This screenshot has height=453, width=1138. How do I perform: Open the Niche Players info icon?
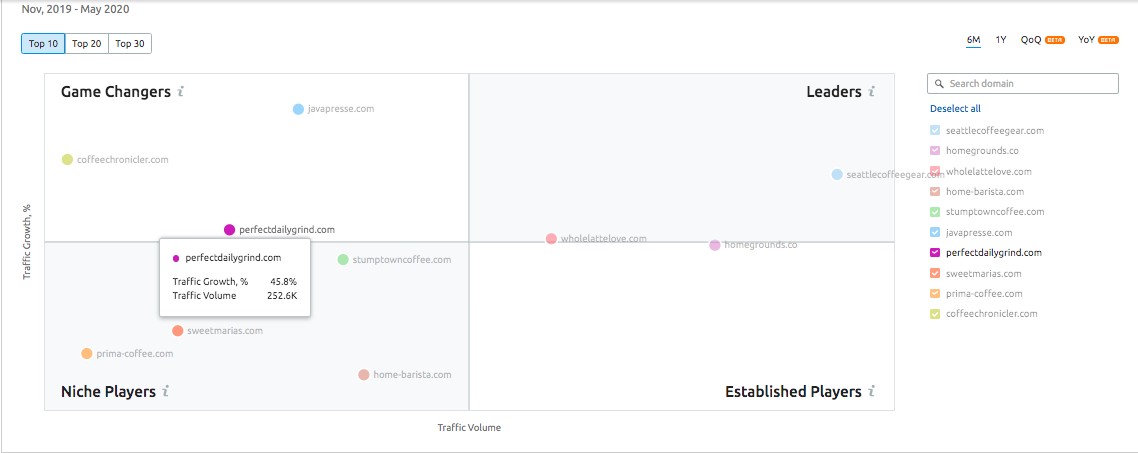pyautogui.click(x=165, y=391)
